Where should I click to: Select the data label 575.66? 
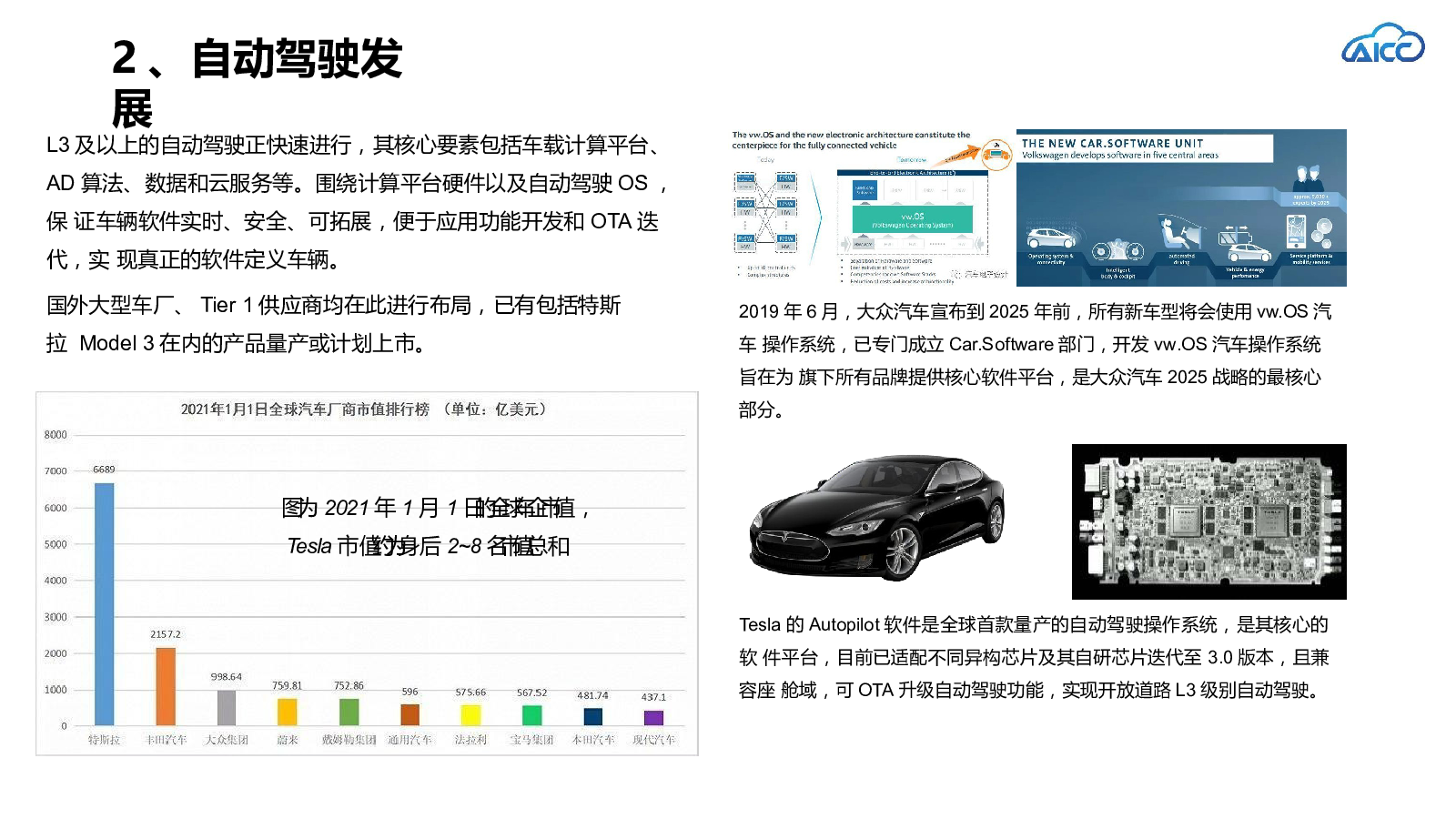coord(470,693)
